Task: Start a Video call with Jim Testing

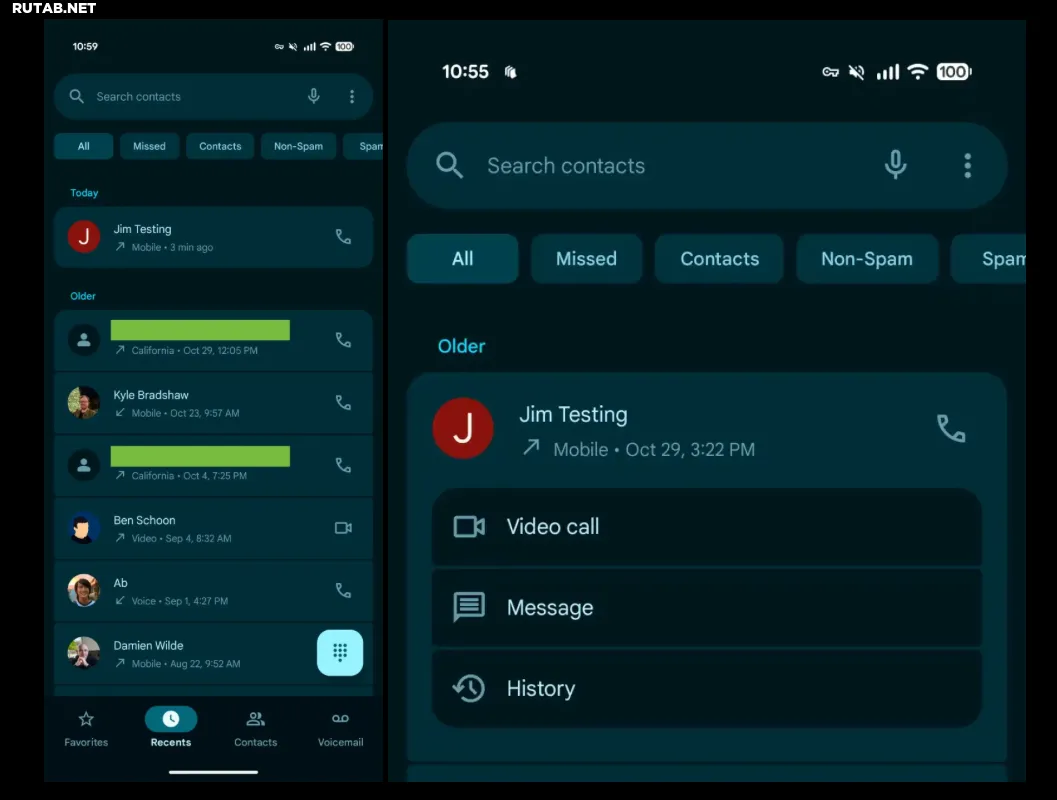Action: click(x=706, y=526)
